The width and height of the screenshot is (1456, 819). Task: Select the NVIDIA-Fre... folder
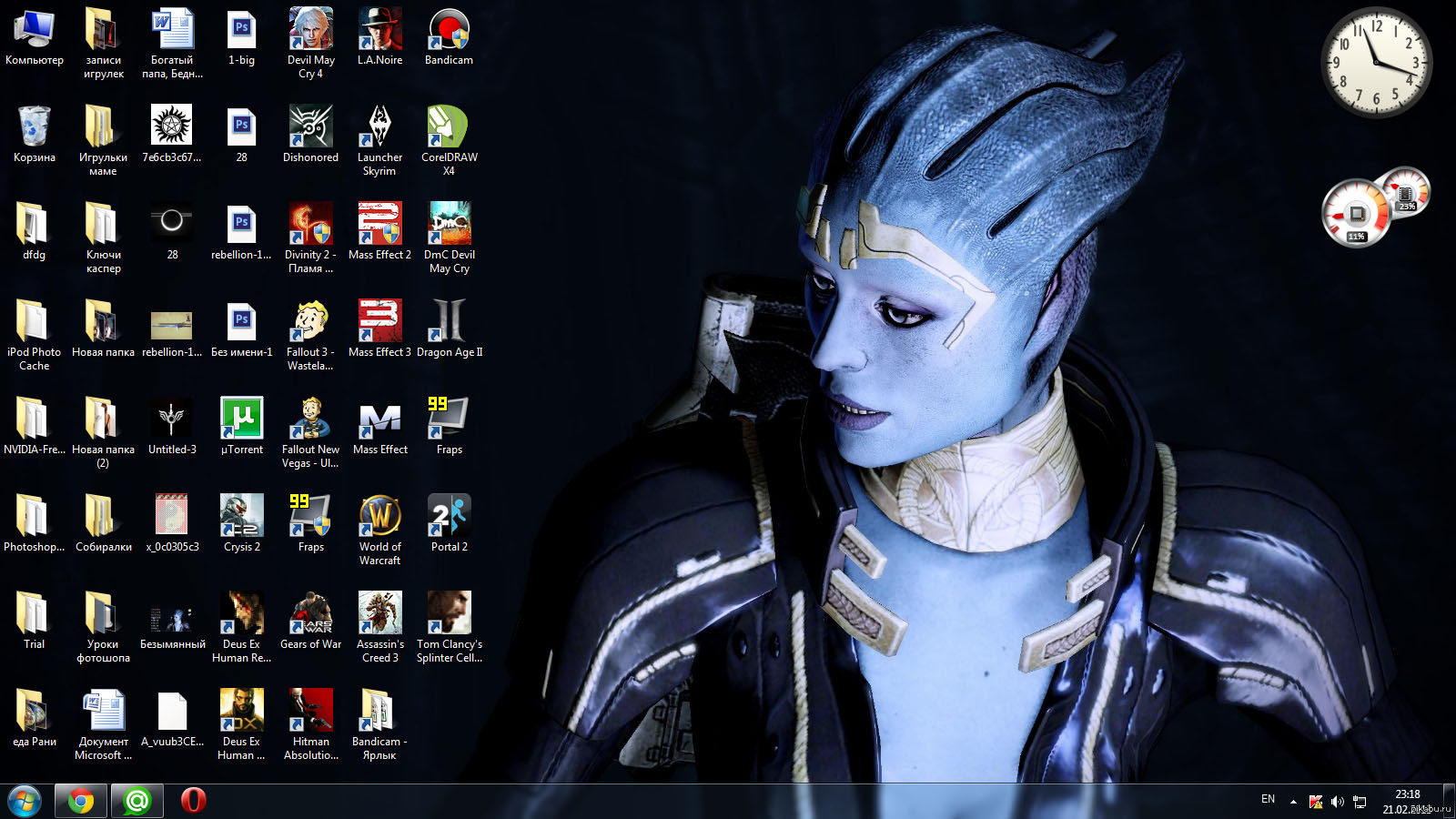[x=35, y=428]
